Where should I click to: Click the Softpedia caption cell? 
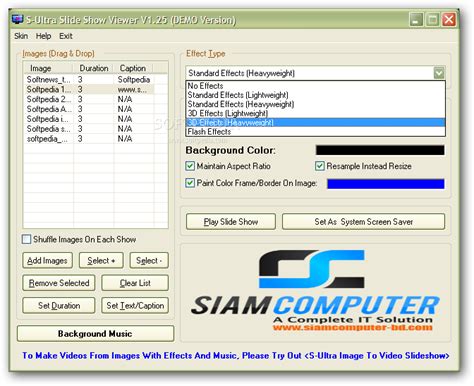coord(134,79)
